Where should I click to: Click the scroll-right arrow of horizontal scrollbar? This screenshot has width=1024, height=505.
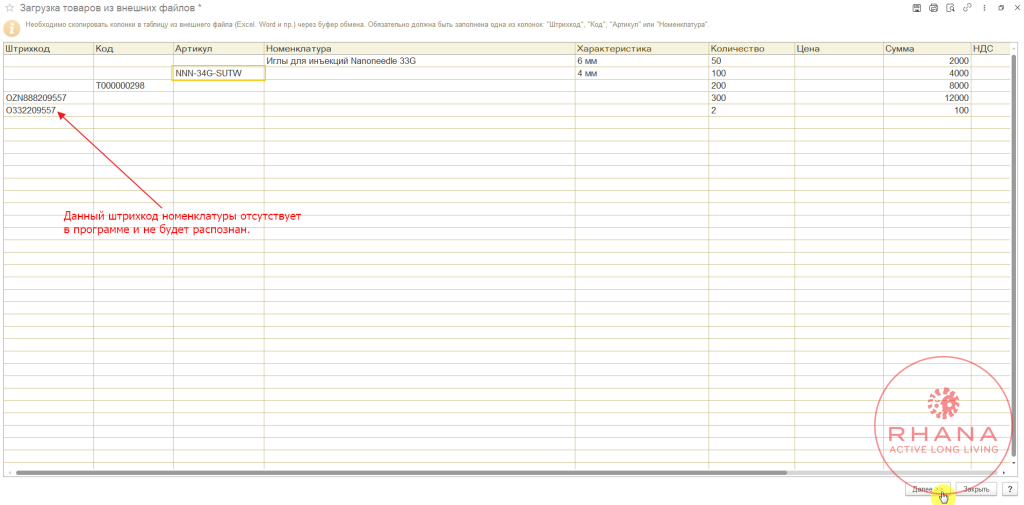point(1006,472)
